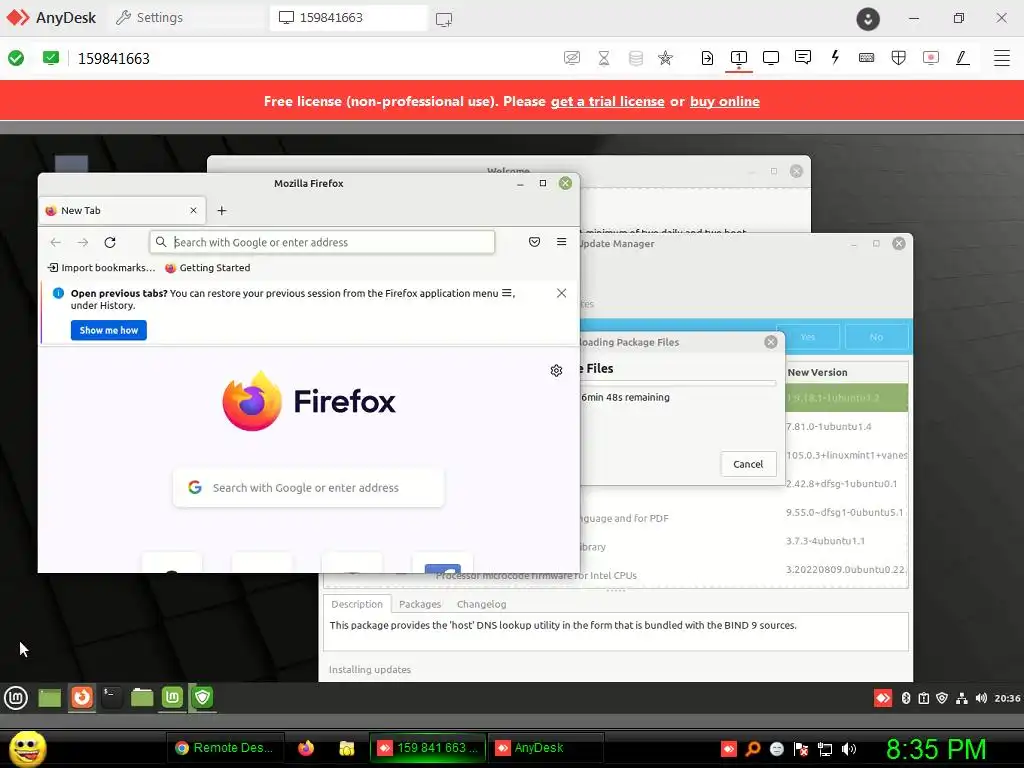The image size is (1024, 768).
Task: Open the Firefox application hamburger menu
Action: [562, 242]
